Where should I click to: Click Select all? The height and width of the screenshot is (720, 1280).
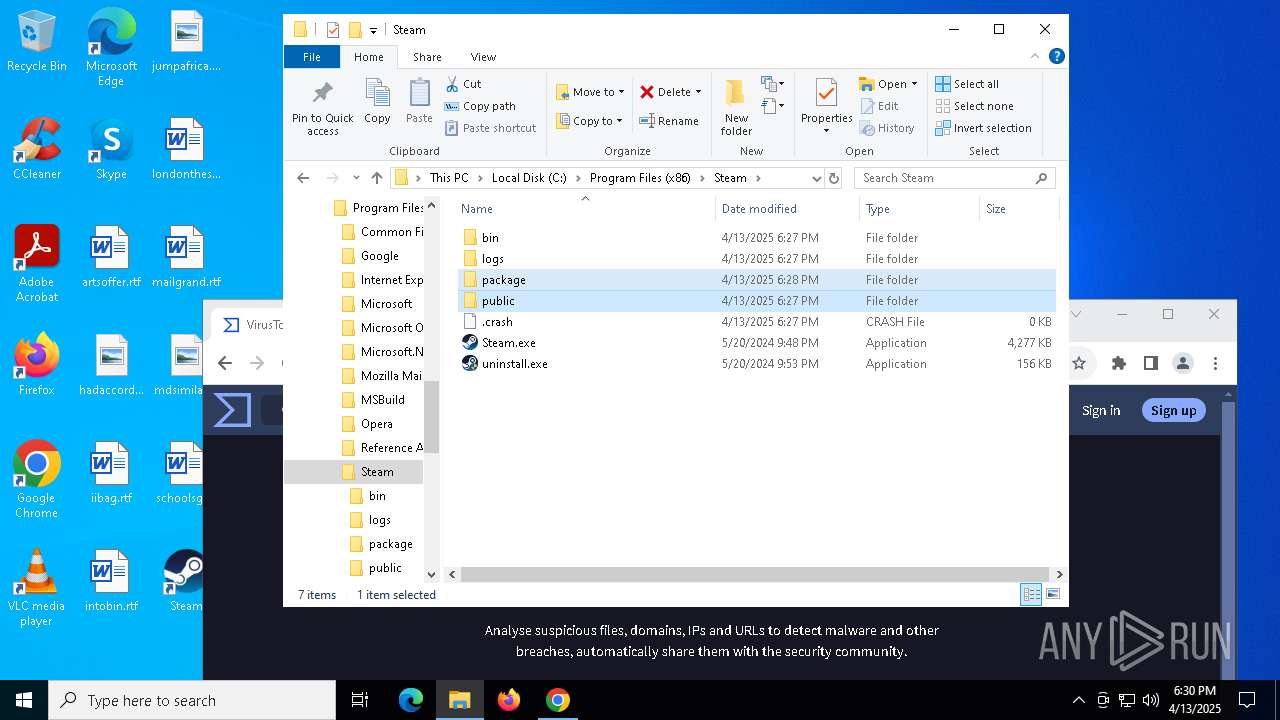[967, 84]
